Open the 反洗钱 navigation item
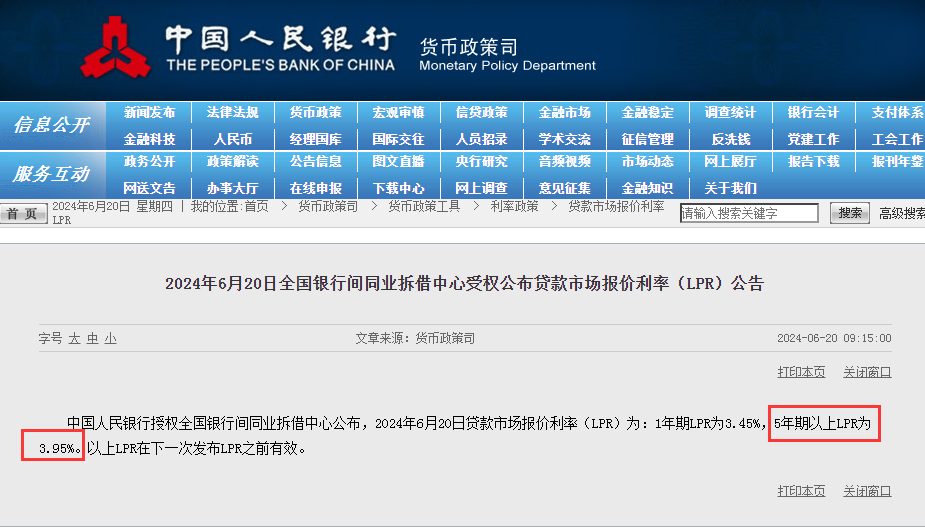Screen dimensions: 925x528 pos(730,139)
